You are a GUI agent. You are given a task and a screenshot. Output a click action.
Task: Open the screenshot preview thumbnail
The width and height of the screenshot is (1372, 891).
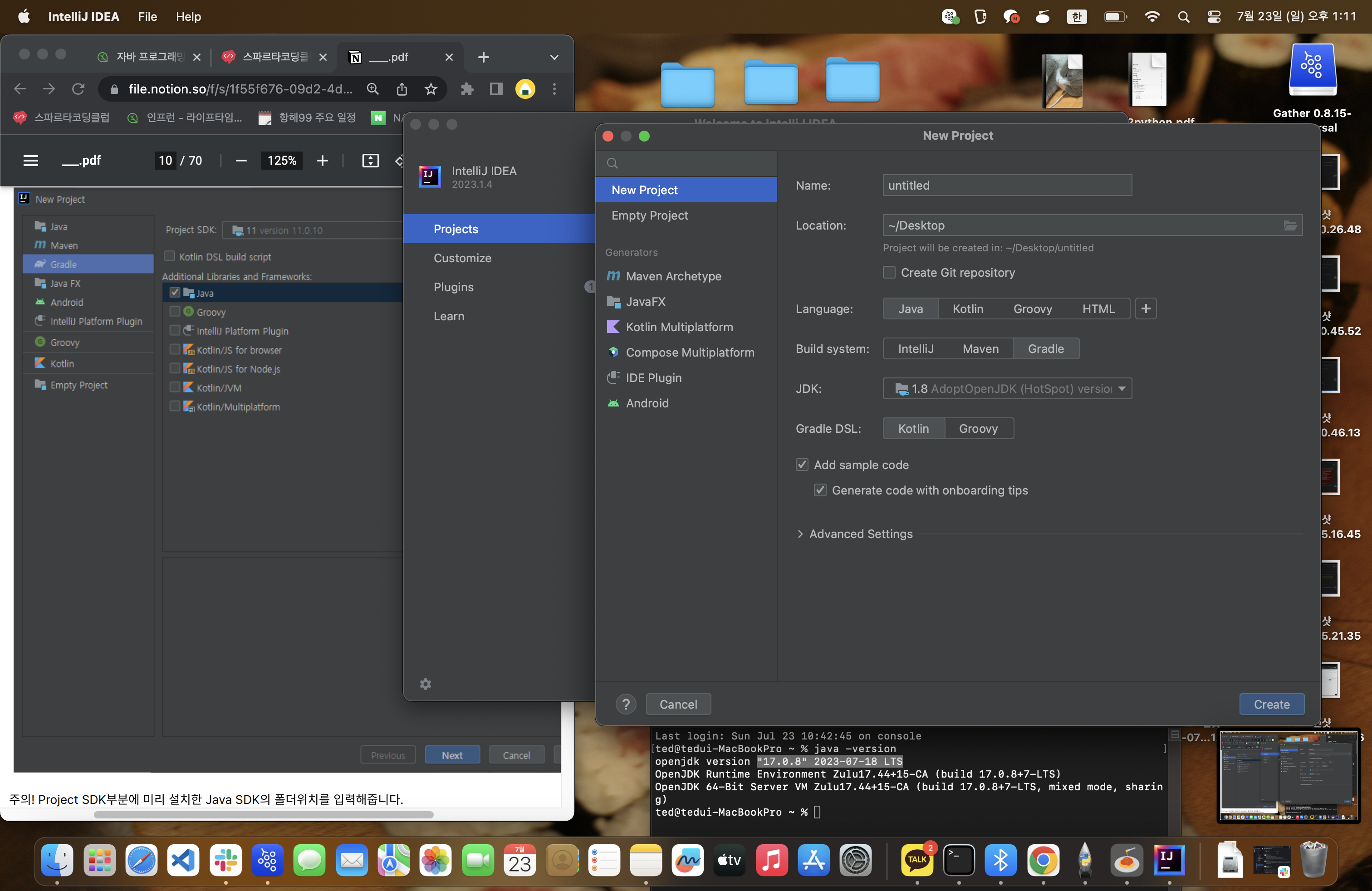pyautogui.click(x=1289, y=776)
